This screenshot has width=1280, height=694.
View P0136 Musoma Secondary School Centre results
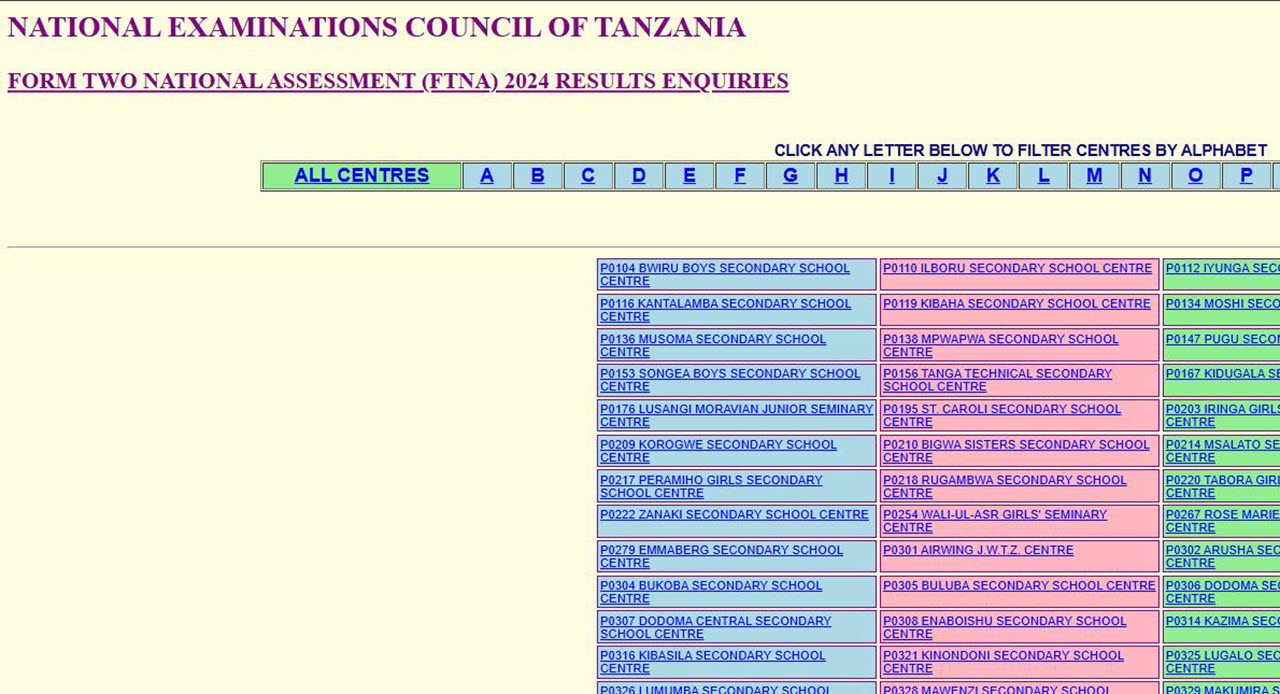(x=711, y=345)
